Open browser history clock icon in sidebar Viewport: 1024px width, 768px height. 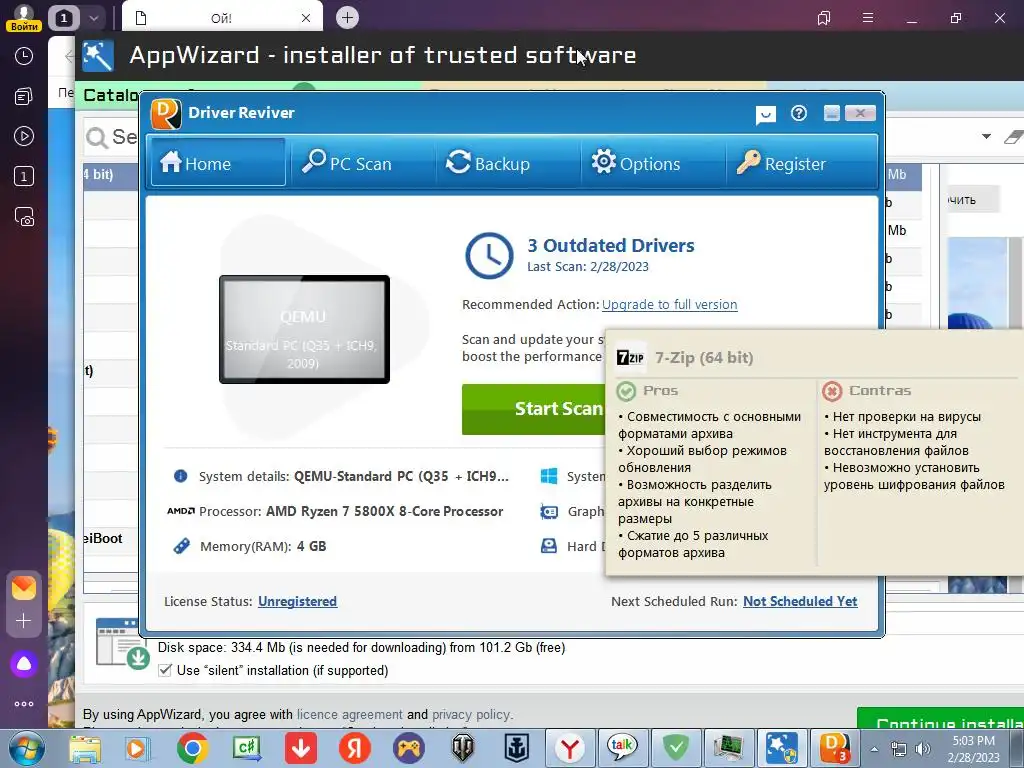point(24,56)
